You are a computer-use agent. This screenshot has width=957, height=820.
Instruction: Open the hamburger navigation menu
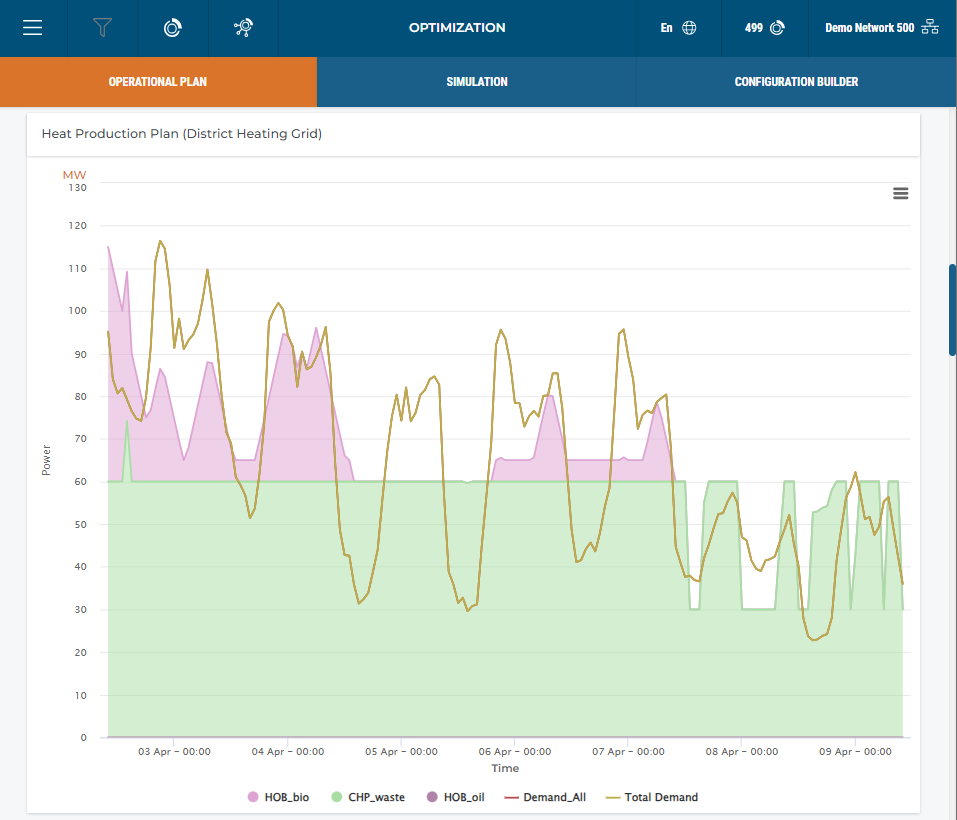(33, 28)
